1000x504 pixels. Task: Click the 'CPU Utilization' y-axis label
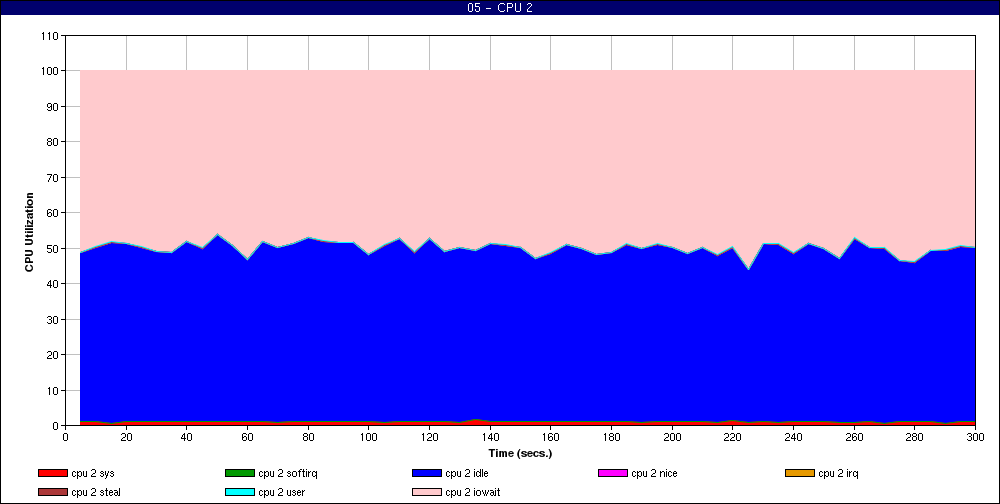pos(29,232)
